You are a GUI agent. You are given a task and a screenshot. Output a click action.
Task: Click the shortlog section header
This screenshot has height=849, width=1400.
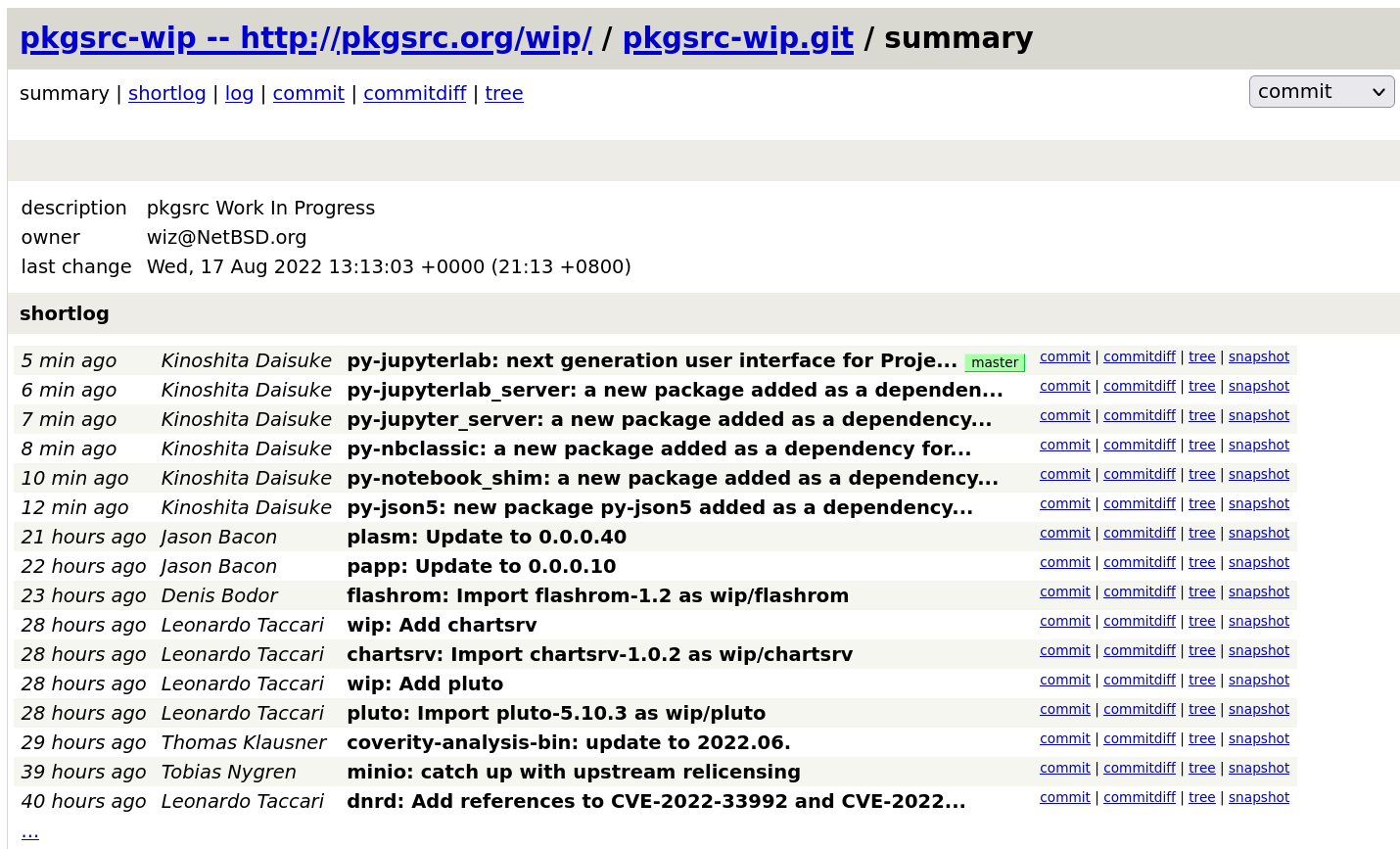pos(65,313)
